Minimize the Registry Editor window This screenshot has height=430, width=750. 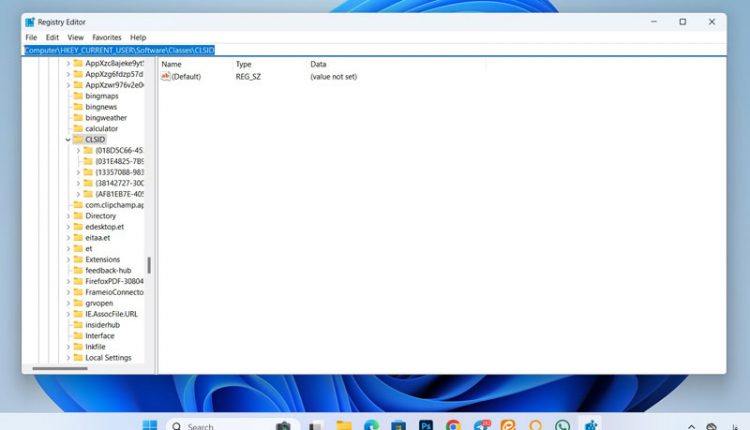[654, 22]
